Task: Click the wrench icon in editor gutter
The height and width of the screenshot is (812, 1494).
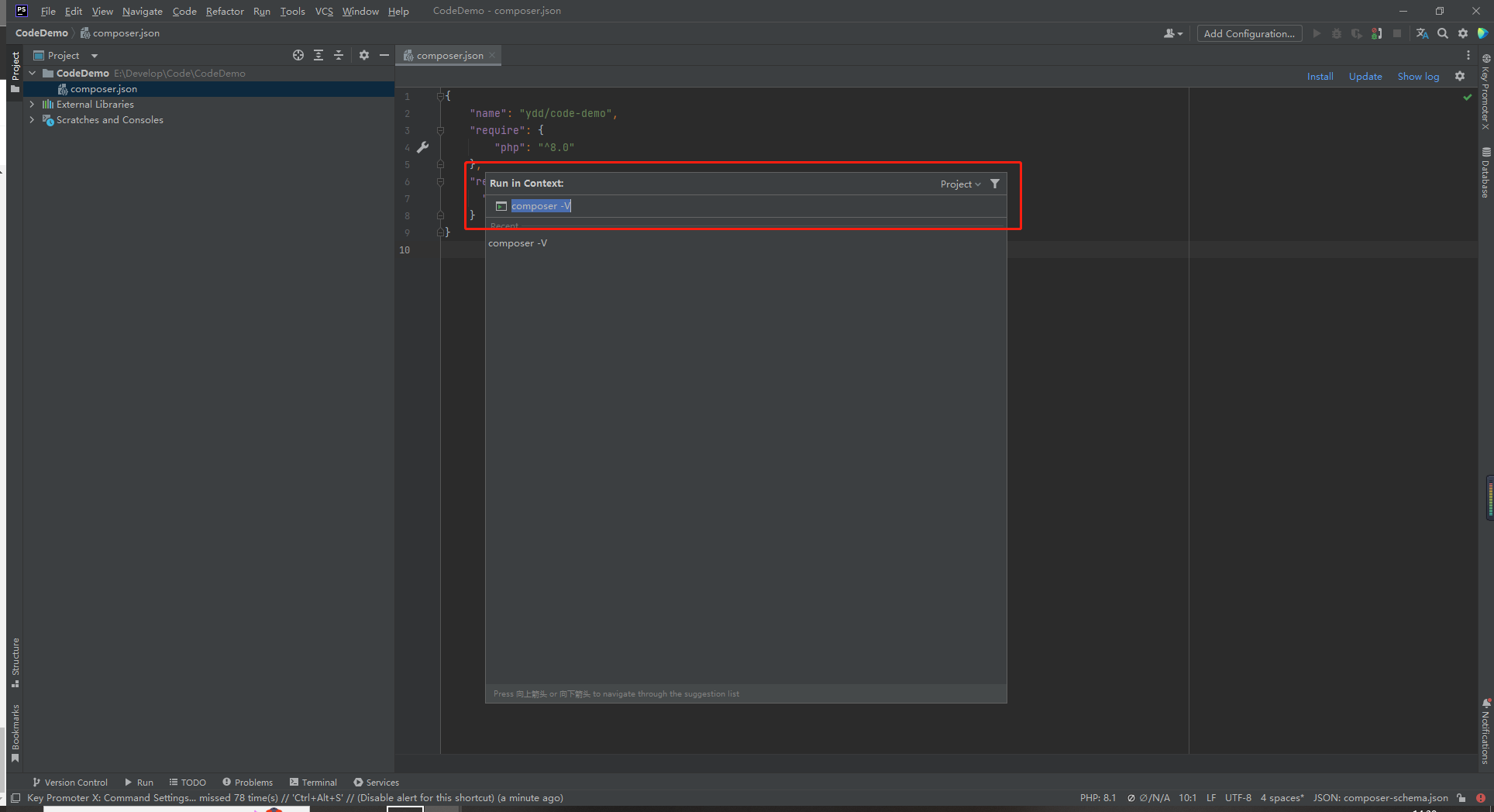Action: [423, 147]
